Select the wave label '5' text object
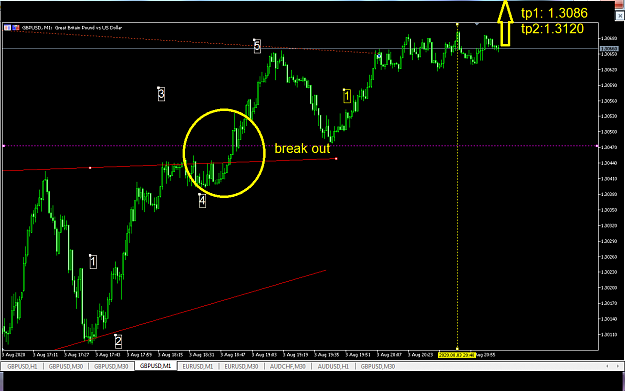This screenshot has height=391, width=625. pyautogui.click(x=257, y=46)
